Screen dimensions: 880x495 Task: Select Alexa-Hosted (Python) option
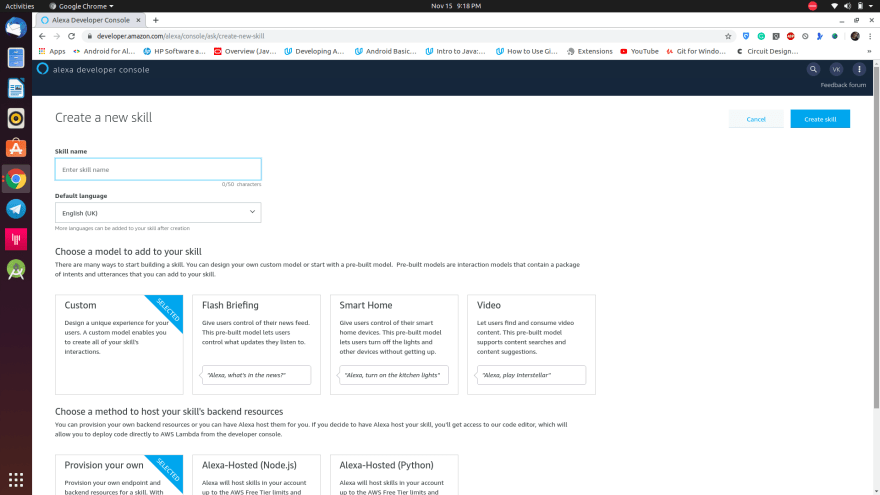point(394,475)
